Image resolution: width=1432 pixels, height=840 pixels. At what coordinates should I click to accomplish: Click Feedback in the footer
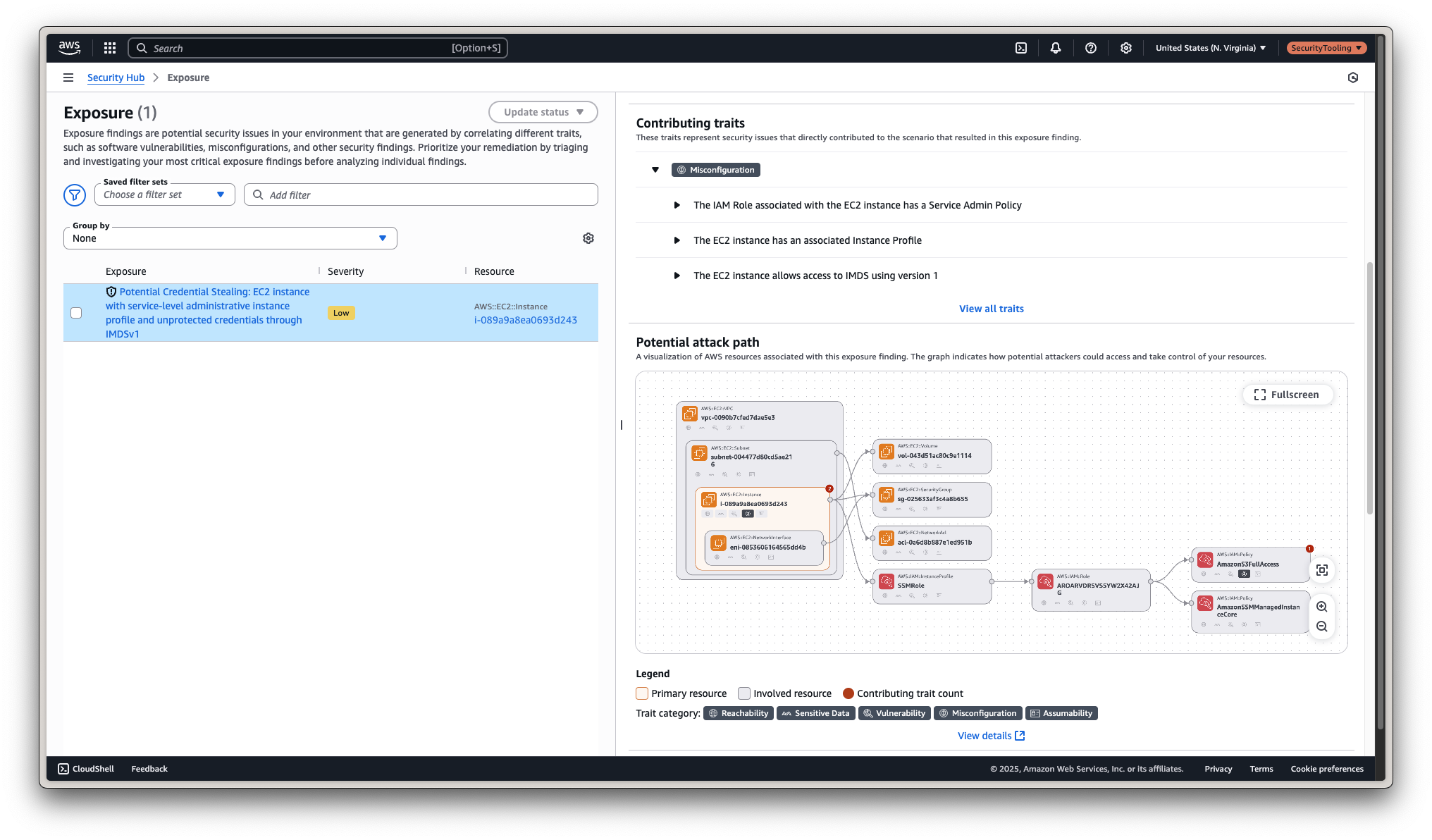[x=149, y=769]
